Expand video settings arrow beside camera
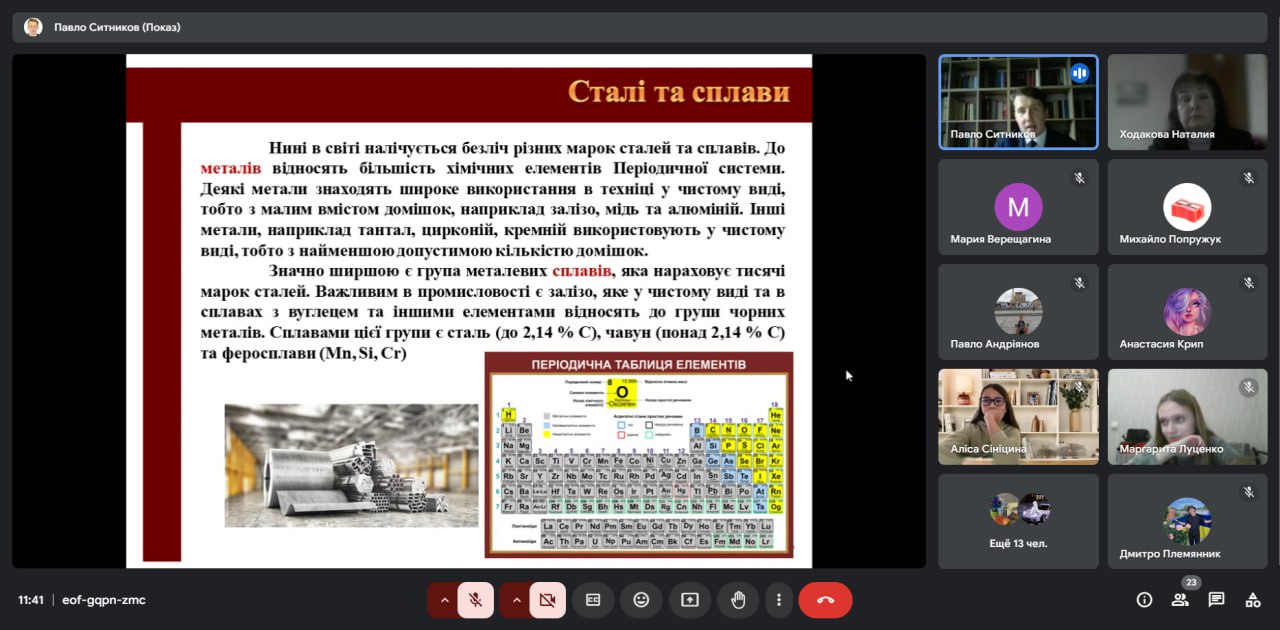1280x630 pixels. tap(516, 600)
